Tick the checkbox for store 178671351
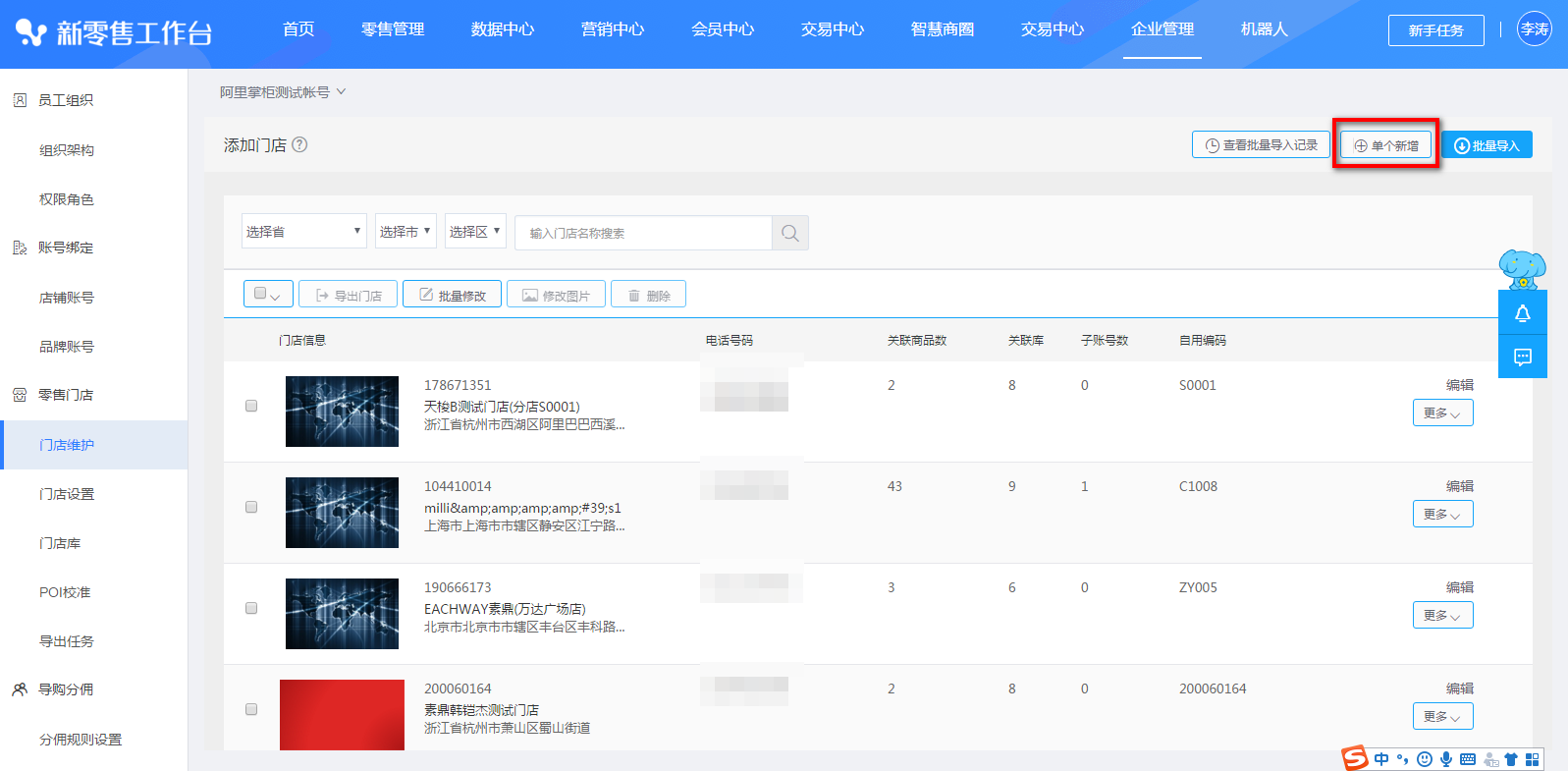 [251, 406]
